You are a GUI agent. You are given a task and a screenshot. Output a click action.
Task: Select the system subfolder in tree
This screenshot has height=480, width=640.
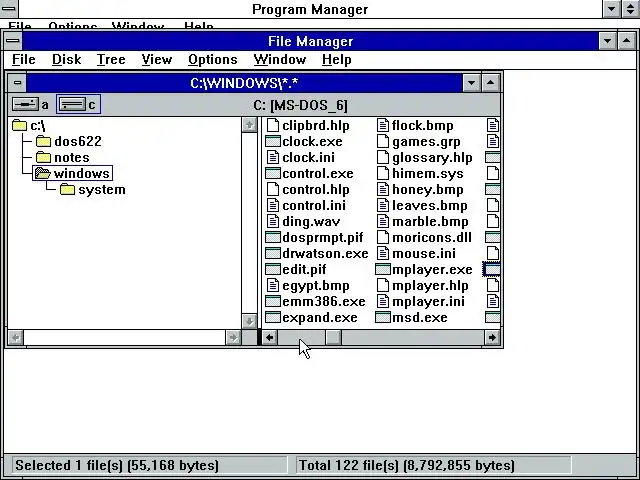pyautogui.click(x=102, y=189)
